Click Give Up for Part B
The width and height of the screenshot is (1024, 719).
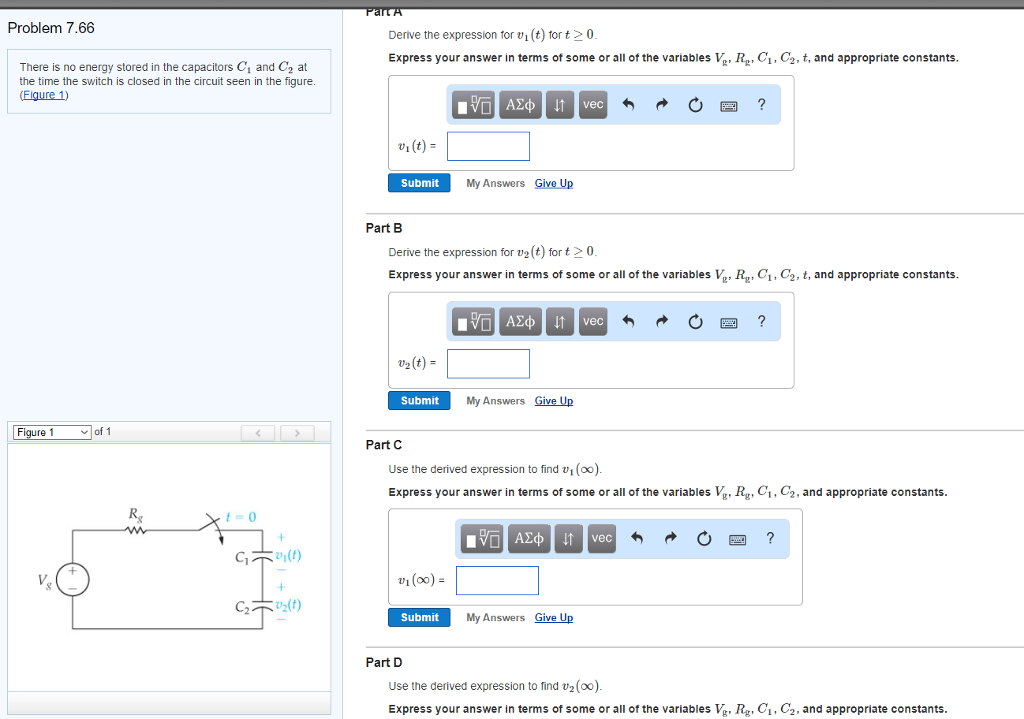point(553,400)
